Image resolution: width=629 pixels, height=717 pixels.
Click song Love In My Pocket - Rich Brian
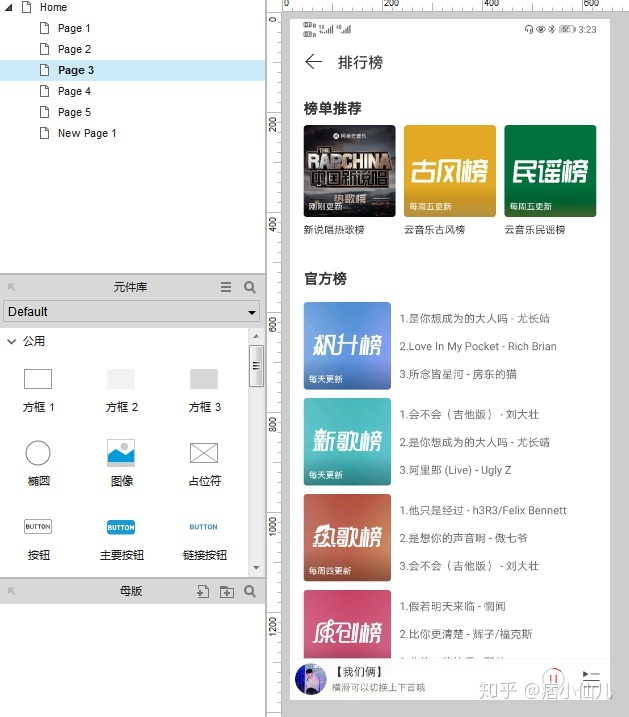[x=478, y=347]
